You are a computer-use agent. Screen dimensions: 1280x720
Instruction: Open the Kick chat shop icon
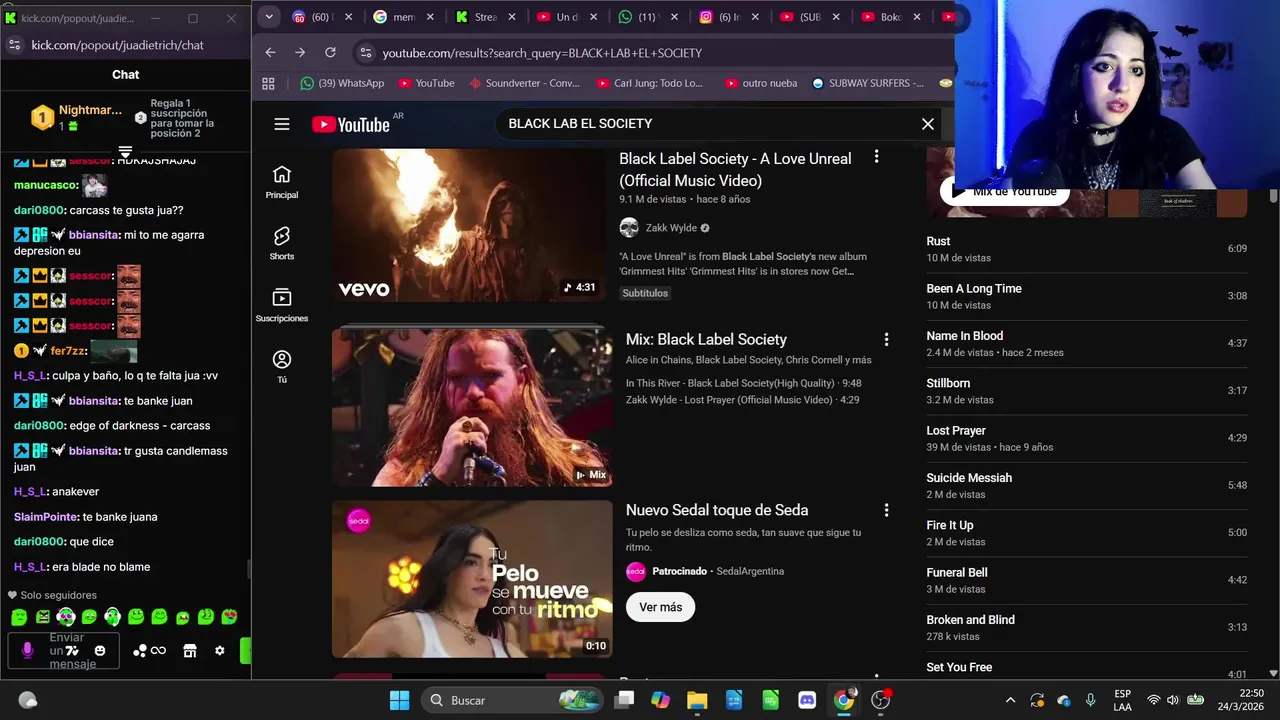(x=190, y=651)
